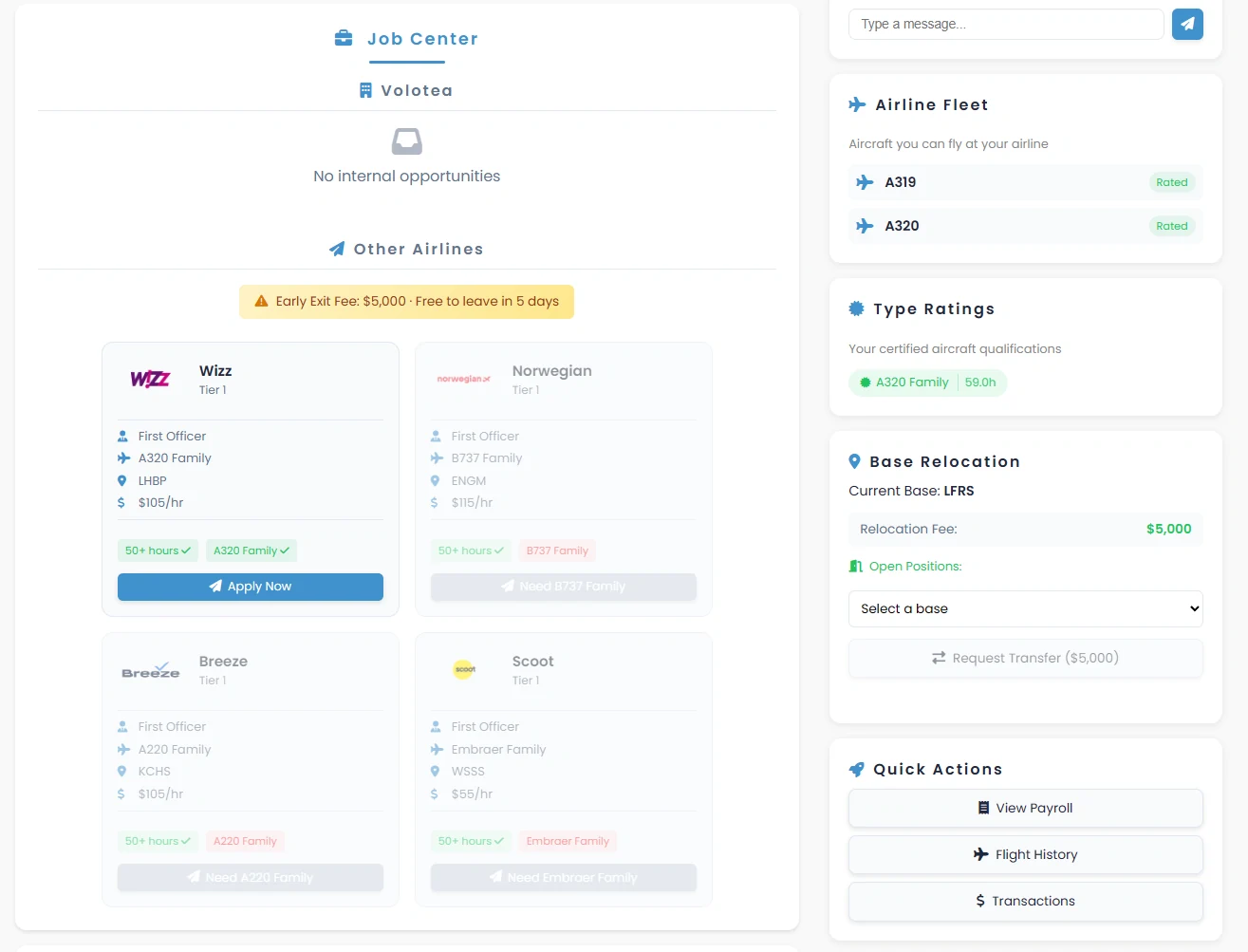
Task: Click the Need Embraer Family button on Scoot
Action: pos(564,878)
